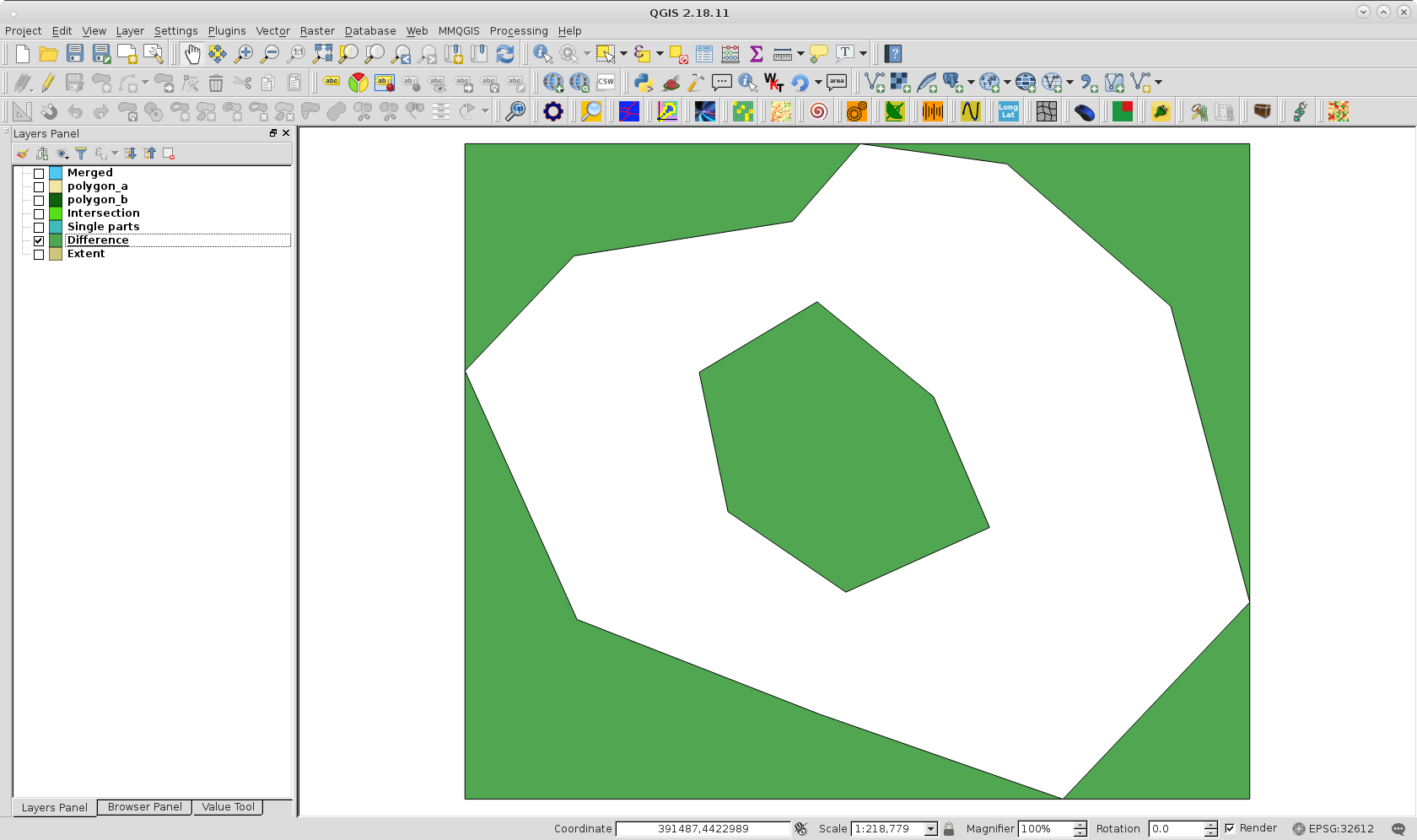Enable visibility of the Intersection layer
Image resolution: width=1417 pixels, height=840 pixels.
point(39,214)
